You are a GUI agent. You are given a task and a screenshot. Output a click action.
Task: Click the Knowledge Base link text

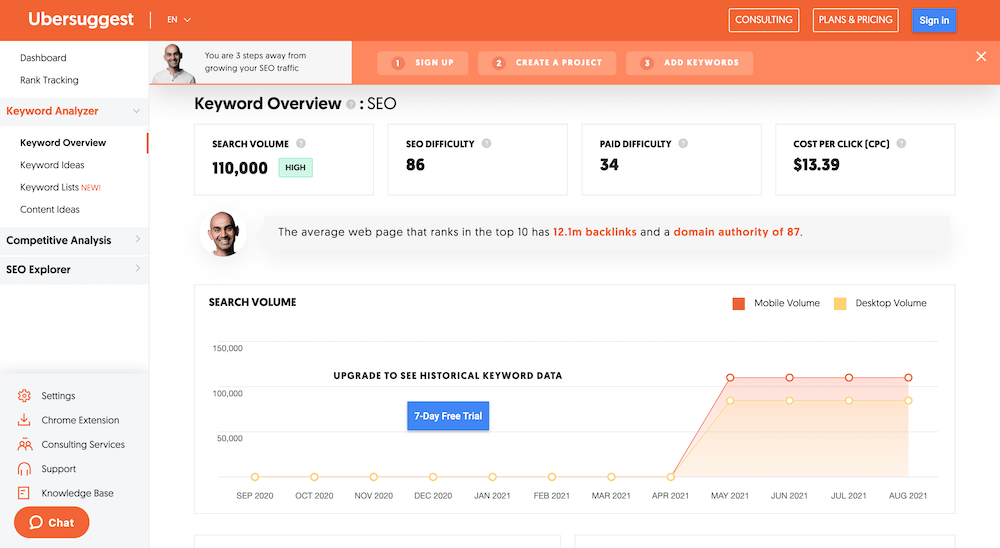[x=77, y=493]
